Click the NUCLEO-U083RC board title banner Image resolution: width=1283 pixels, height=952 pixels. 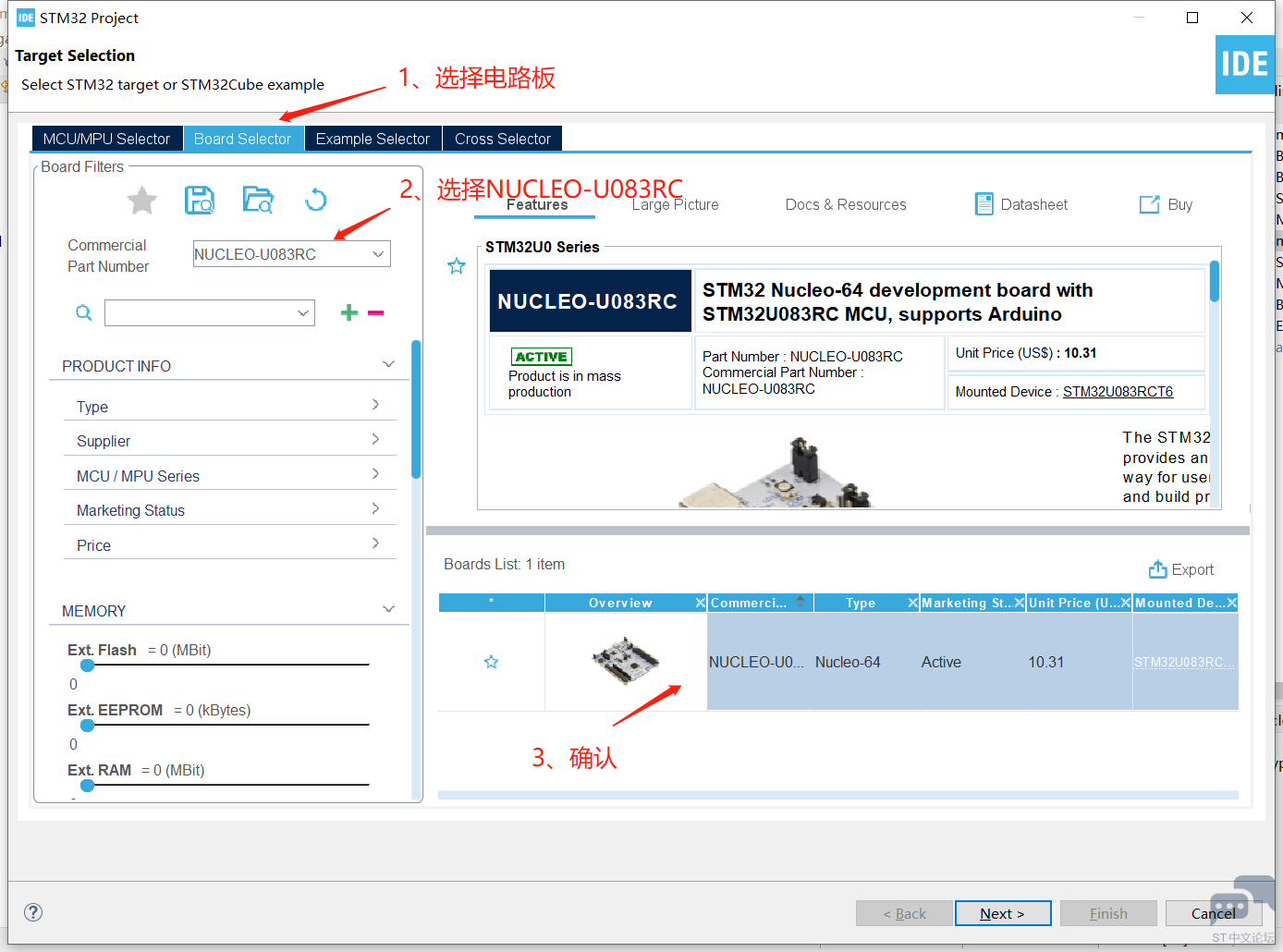pyautogui.click(x=590, y=301)
